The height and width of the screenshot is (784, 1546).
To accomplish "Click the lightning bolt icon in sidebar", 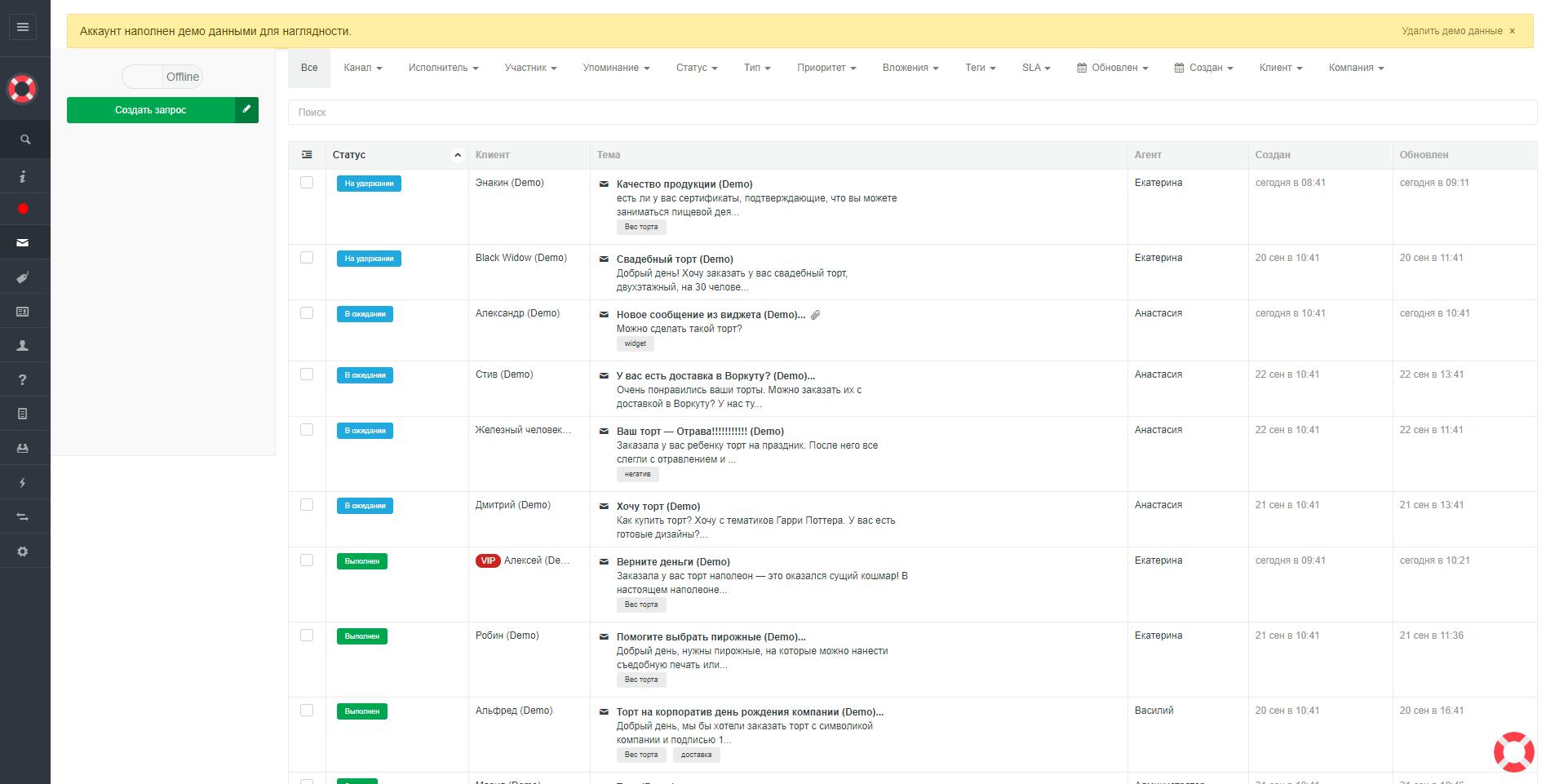I will point(24,482).
